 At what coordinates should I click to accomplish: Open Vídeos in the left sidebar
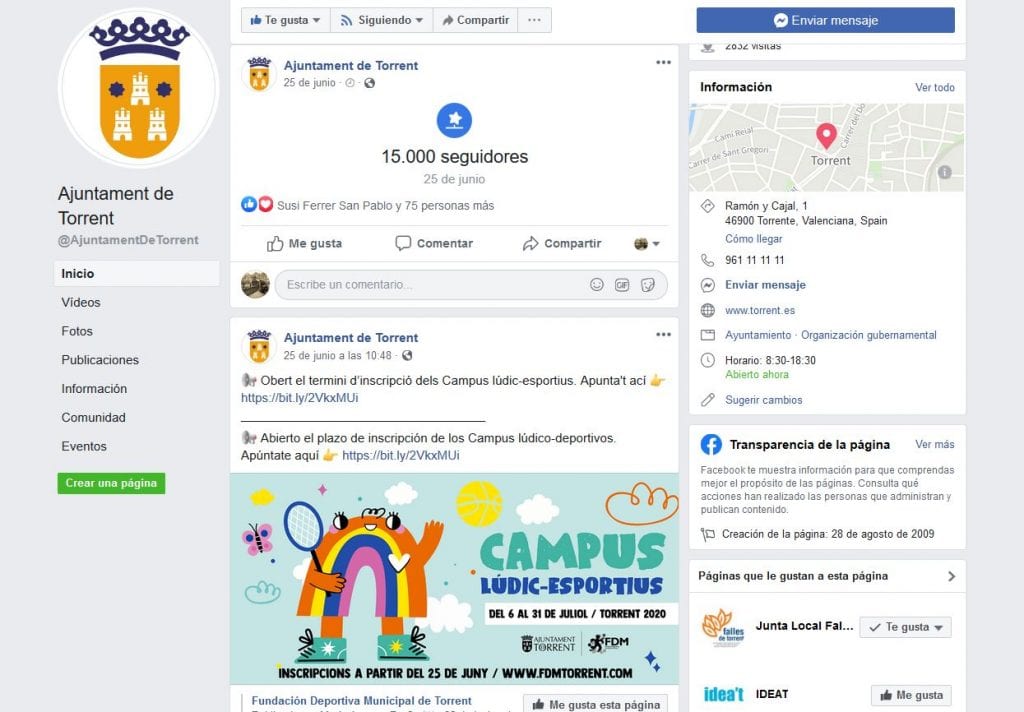[x=81, y=302]
